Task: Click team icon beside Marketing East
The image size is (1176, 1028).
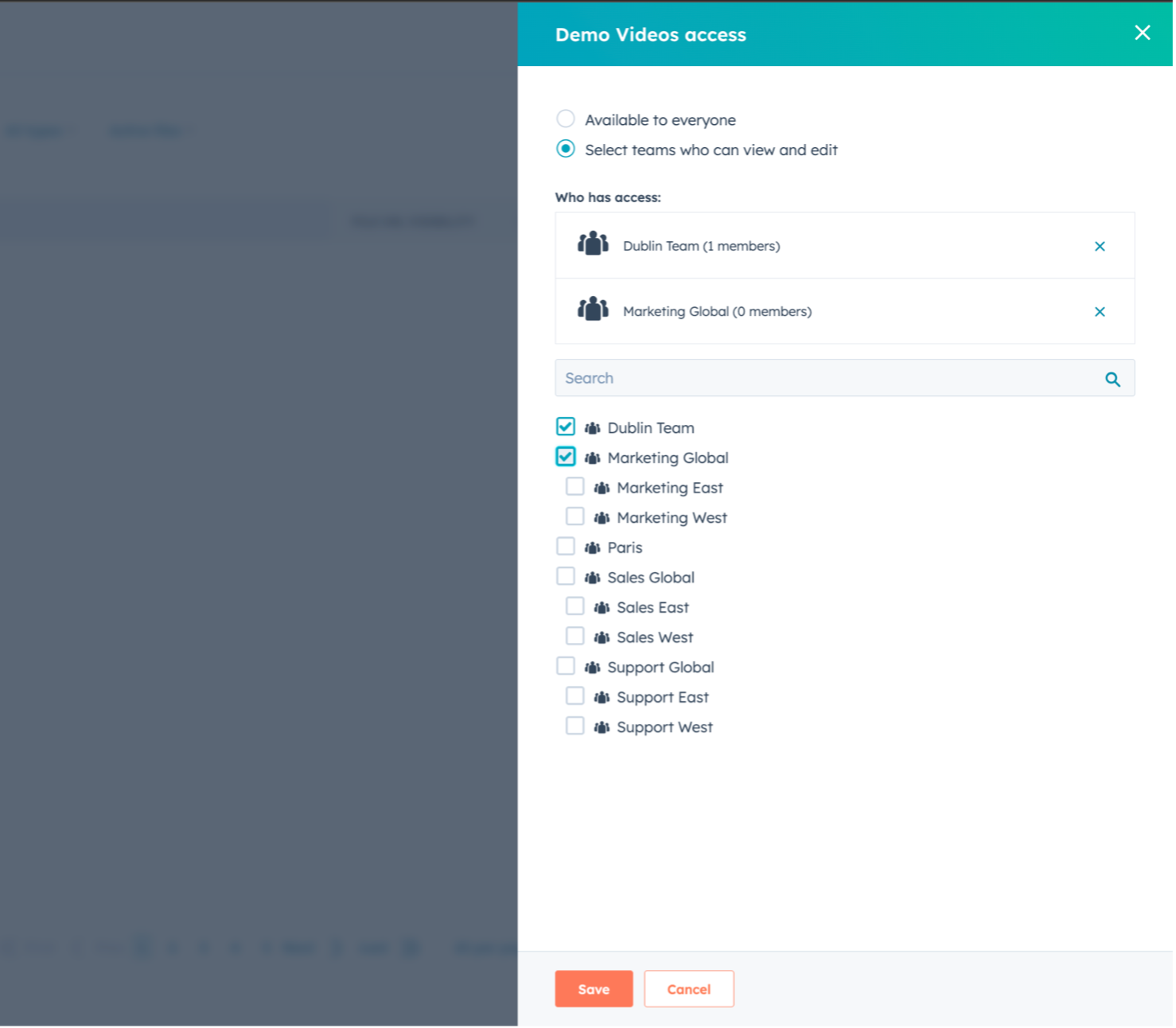Action: click(x=603, y=489)
